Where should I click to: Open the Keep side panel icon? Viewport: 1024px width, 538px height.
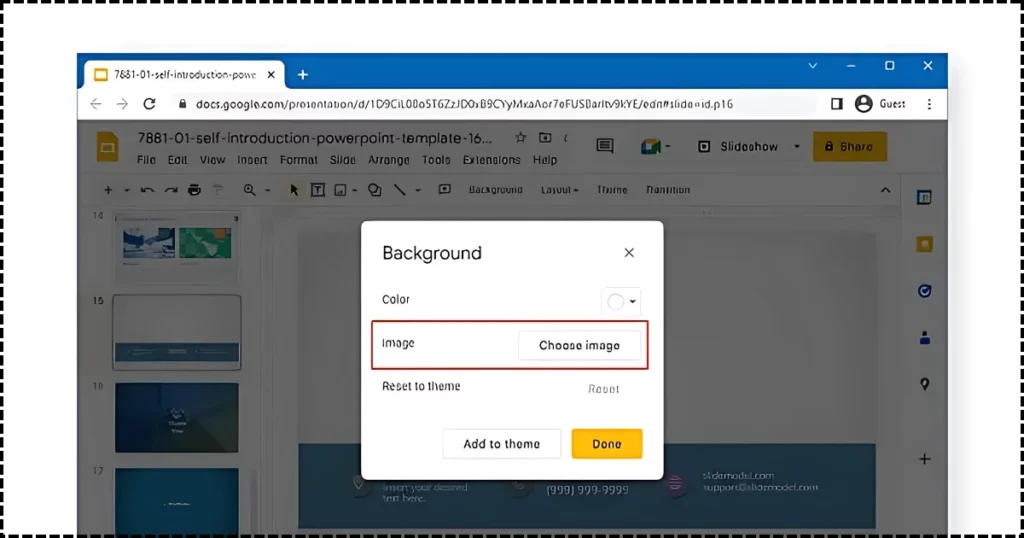point(924,244)
